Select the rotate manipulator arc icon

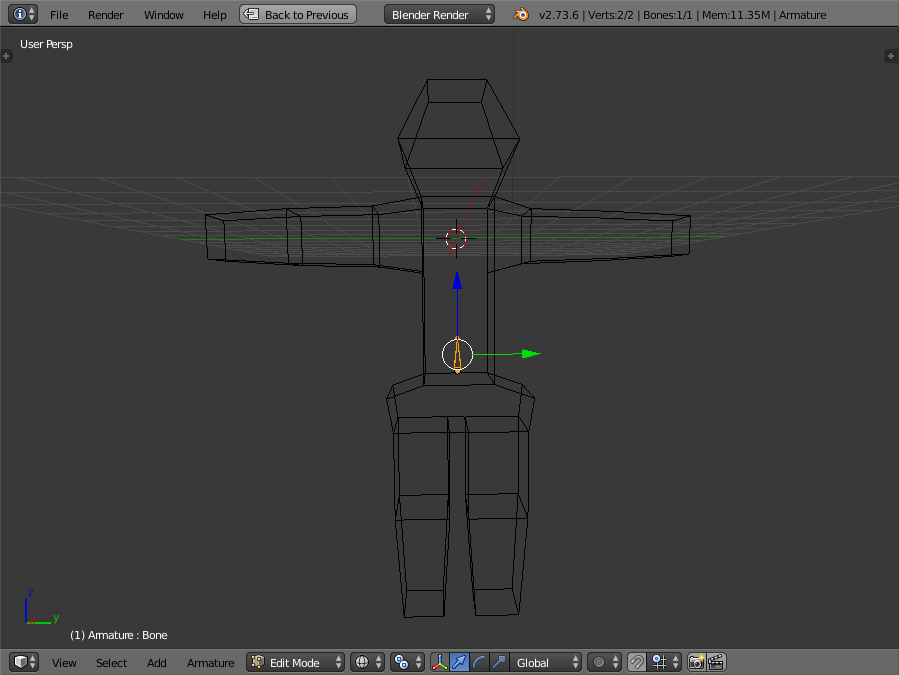pyautogui.click(x=479, y=662)
